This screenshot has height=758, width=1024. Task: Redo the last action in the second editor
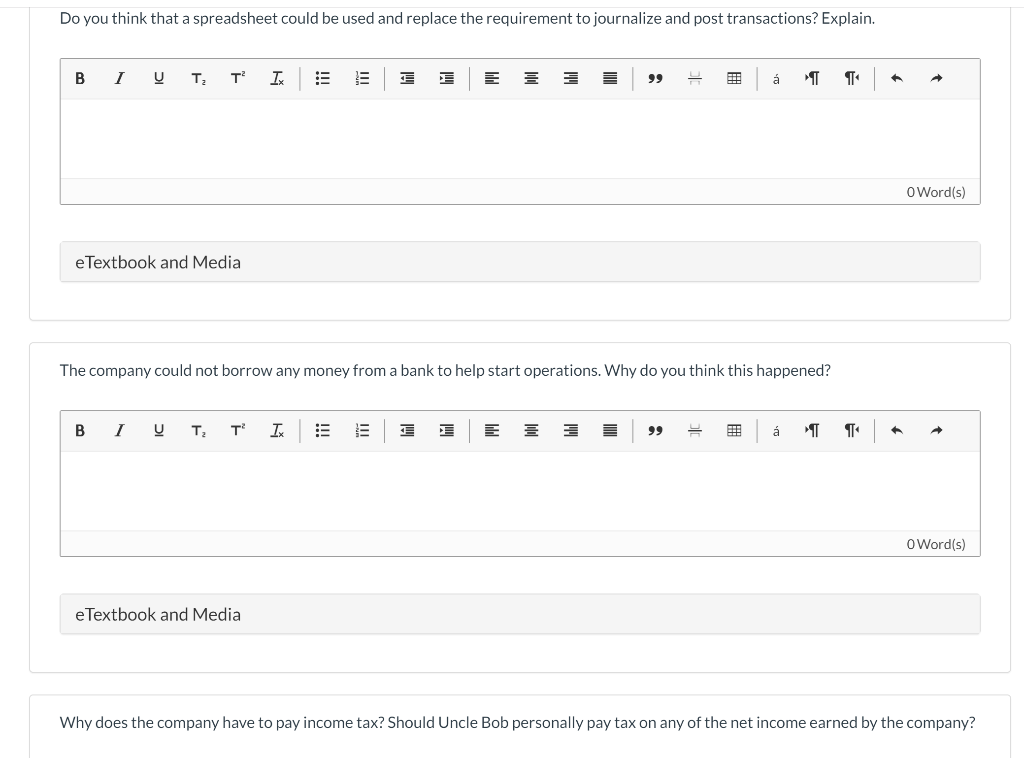[937, 430]
